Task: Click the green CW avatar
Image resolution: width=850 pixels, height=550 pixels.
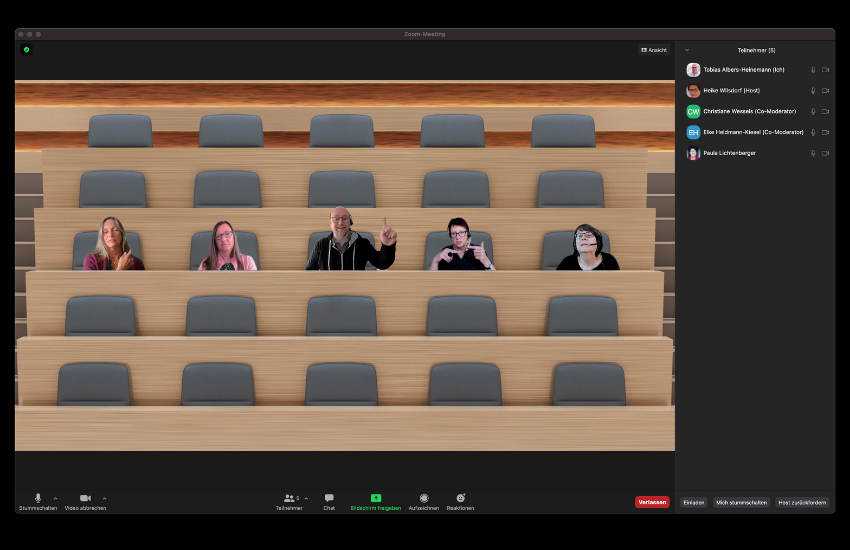Action: click(693, 112)
